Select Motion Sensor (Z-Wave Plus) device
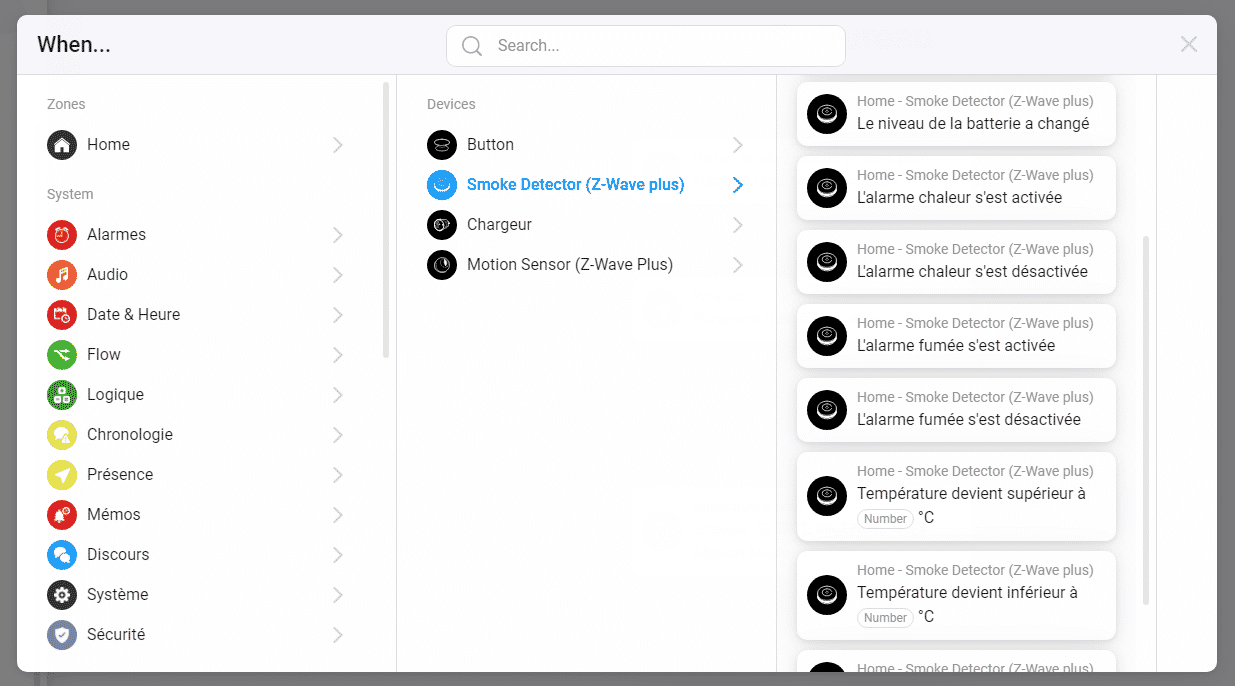 [x=586, y=265]
